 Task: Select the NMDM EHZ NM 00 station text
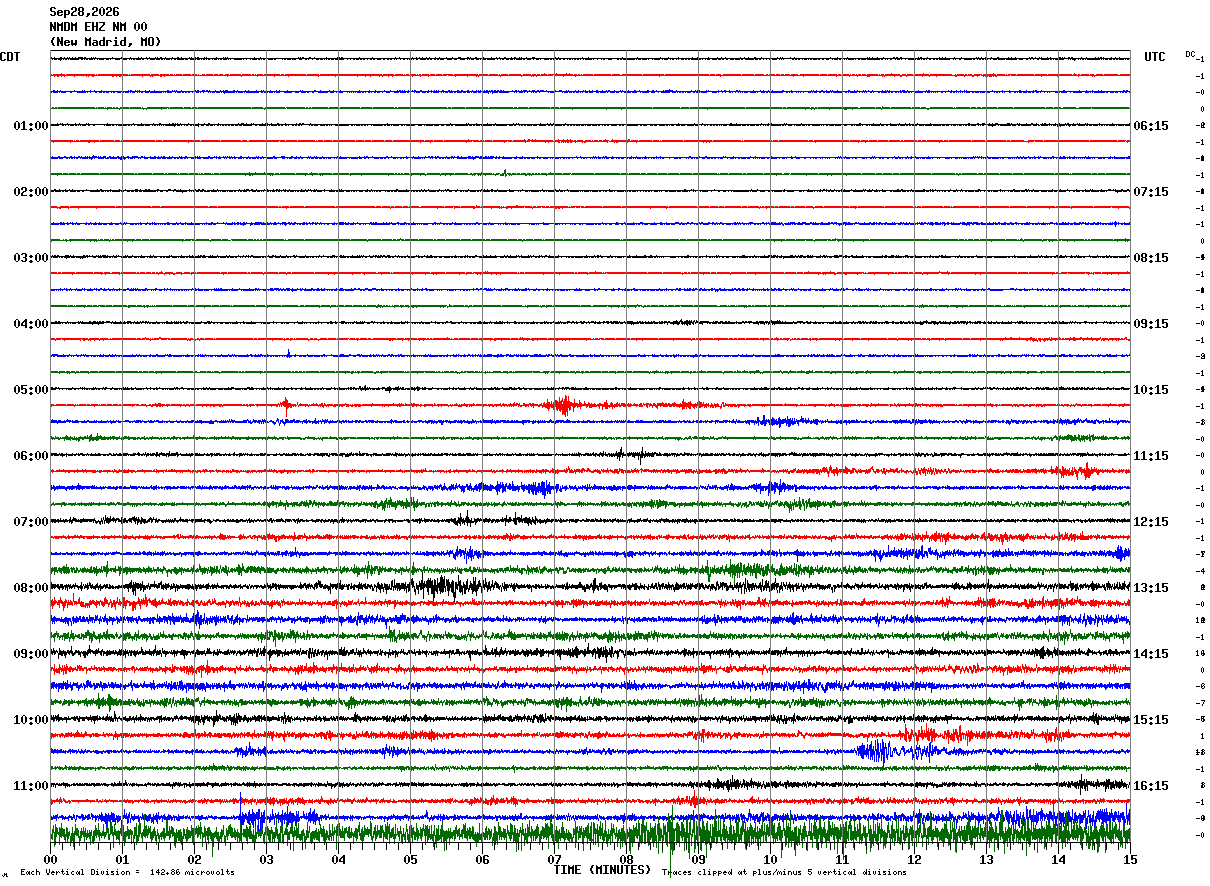tap(98, 27)
